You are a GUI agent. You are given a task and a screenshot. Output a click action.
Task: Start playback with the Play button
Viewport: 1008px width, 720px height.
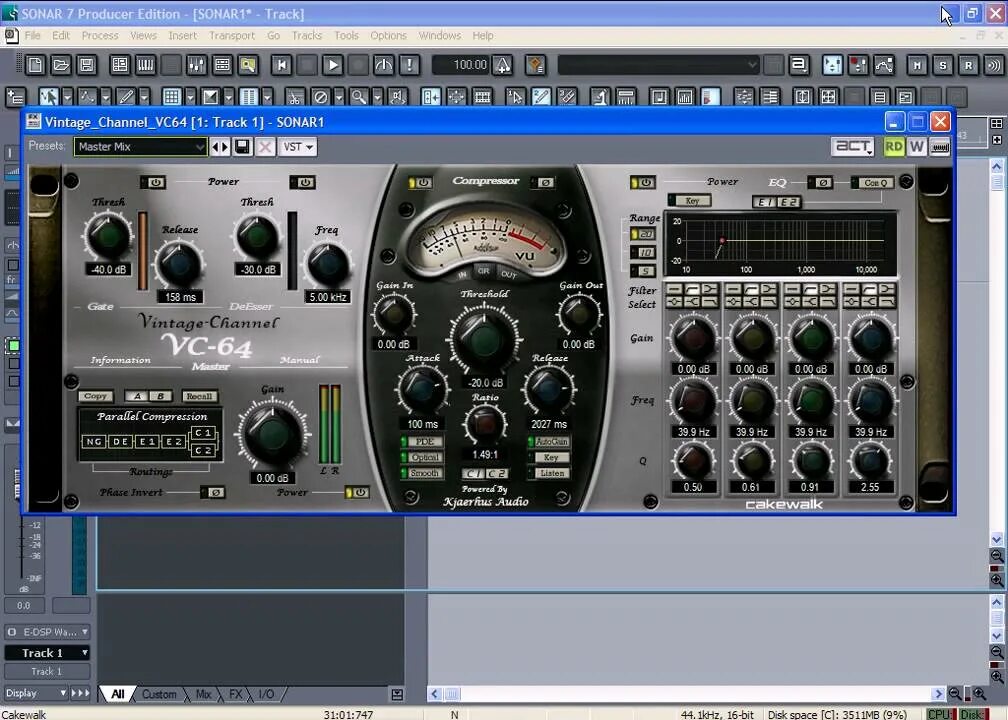click(x=332, y=64)
